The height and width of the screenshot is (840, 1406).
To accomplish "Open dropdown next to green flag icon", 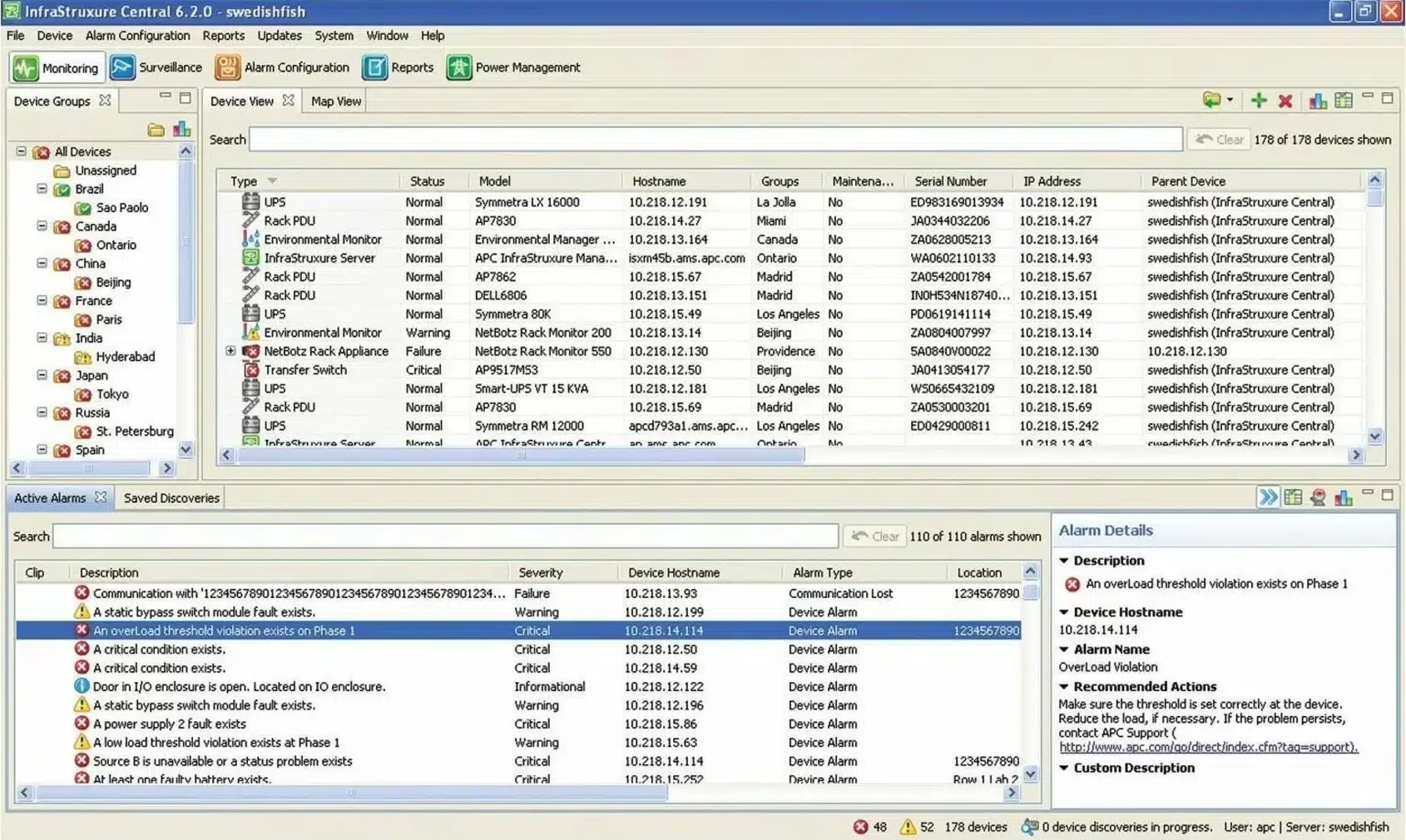I will 1230,100.
